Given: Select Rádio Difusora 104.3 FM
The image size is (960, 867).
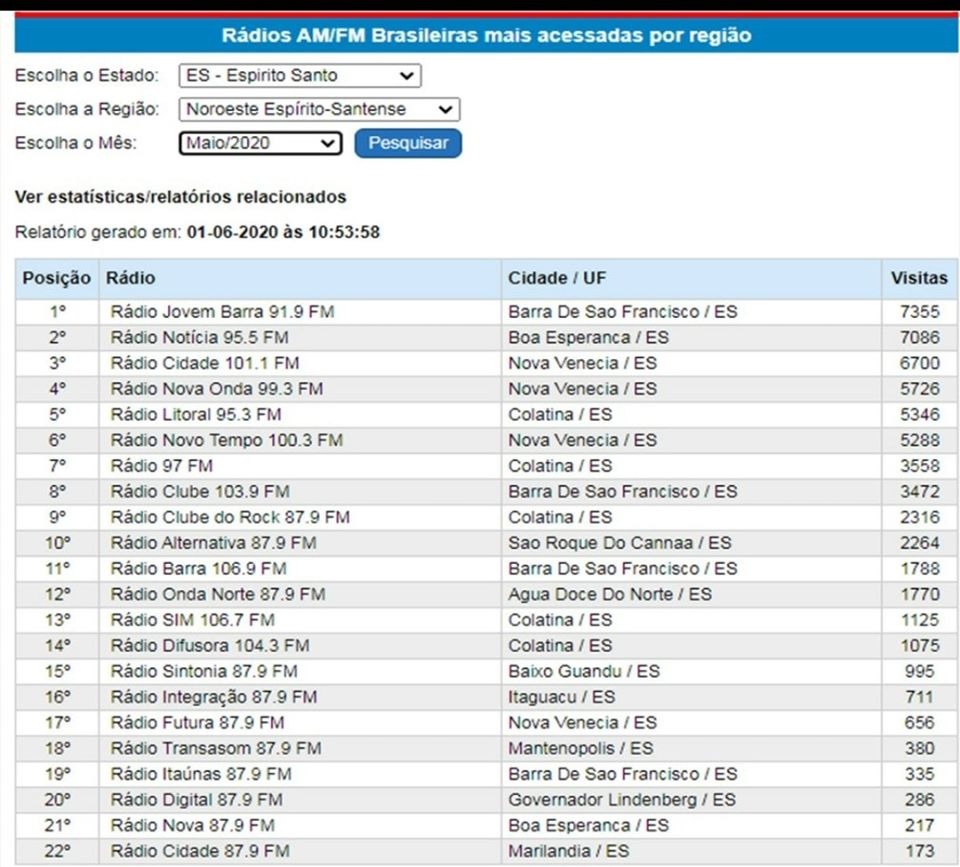Looking at the screenshot, I should (x=210, y=646).
